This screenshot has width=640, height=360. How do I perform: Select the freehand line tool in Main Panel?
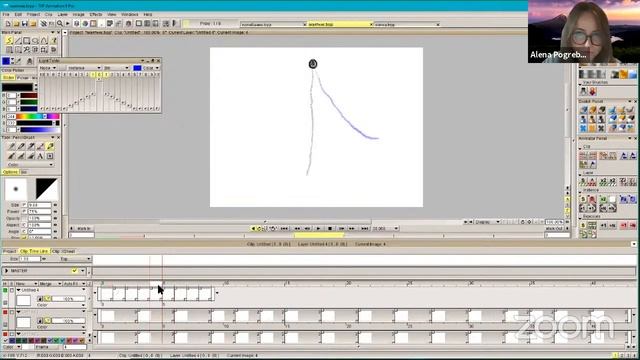[x=9, y=41]
